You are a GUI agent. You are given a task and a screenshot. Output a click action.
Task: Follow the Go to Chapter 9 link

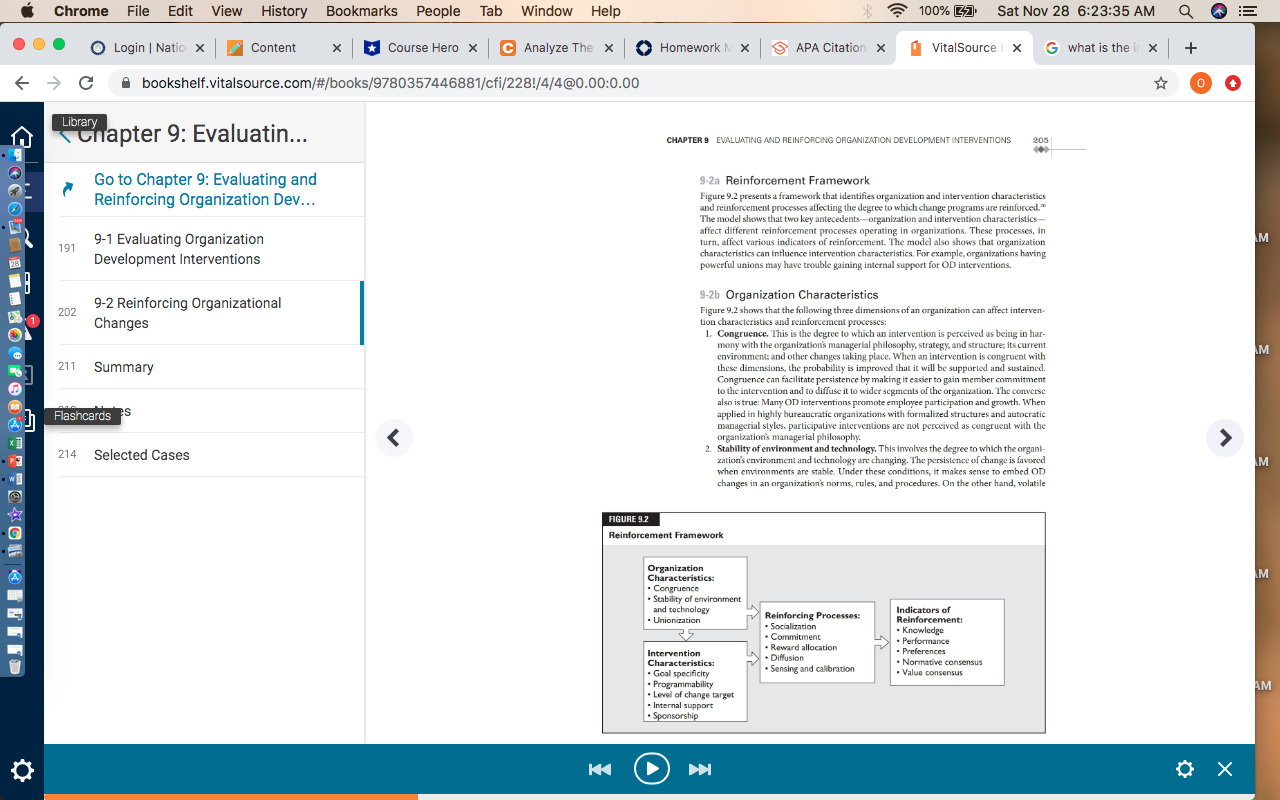205,189
